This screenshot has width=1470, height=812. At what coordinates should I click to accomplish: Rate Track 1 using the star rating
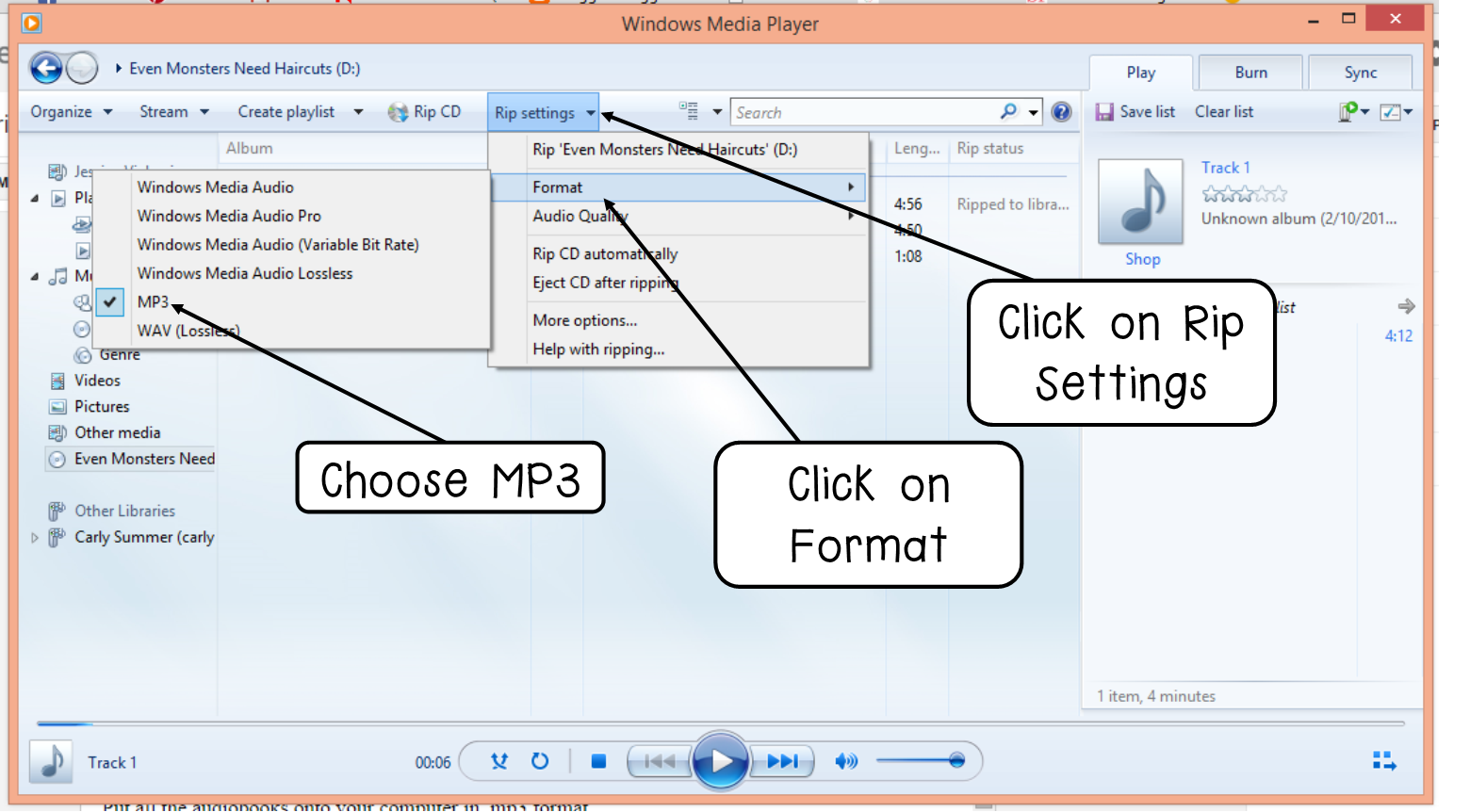[1244, 194]
